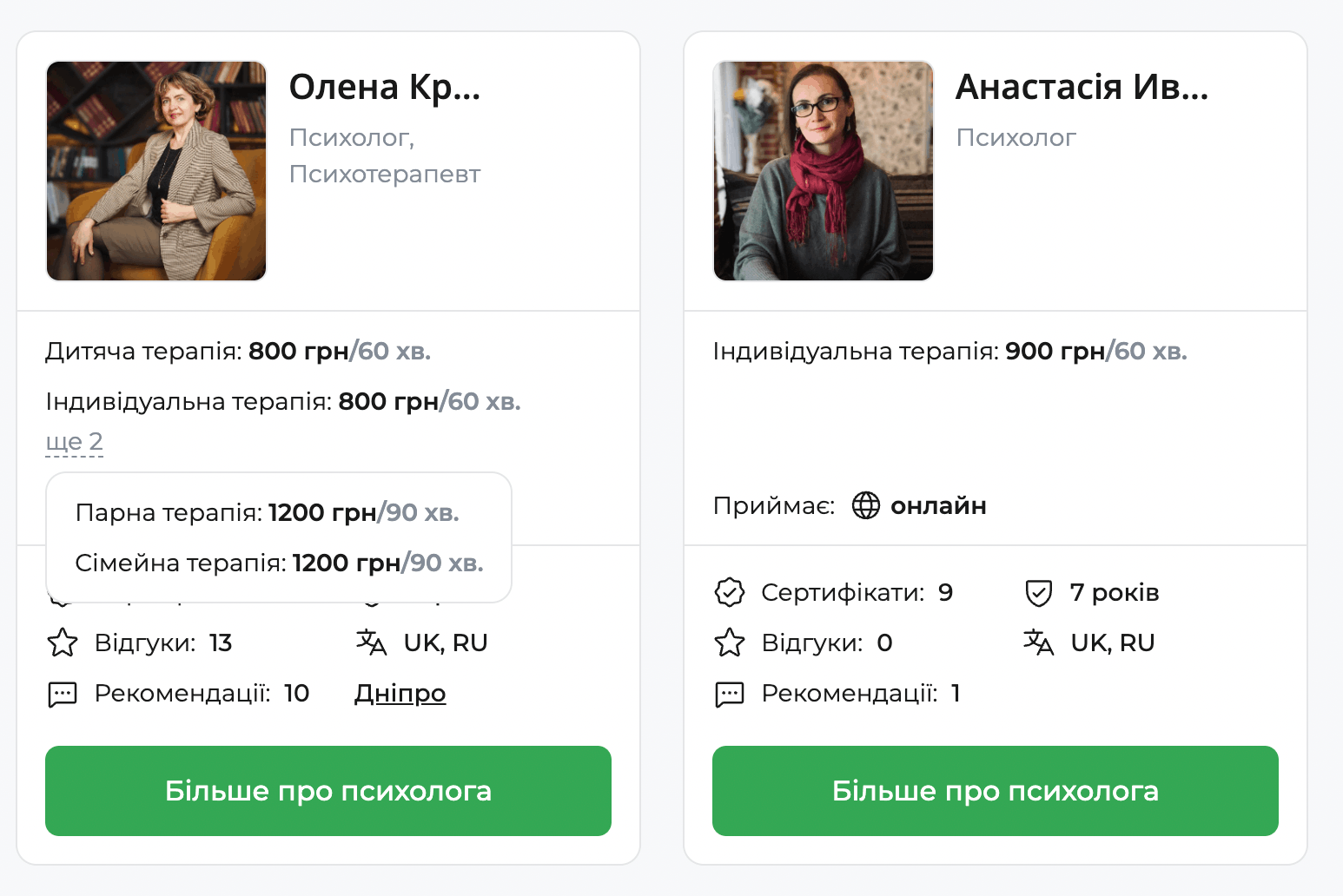The height and width of the screenshot is (896, 1343).
Task: Expand the ще 2 link to show more therapy prices
Action: (x=74, y=441)
